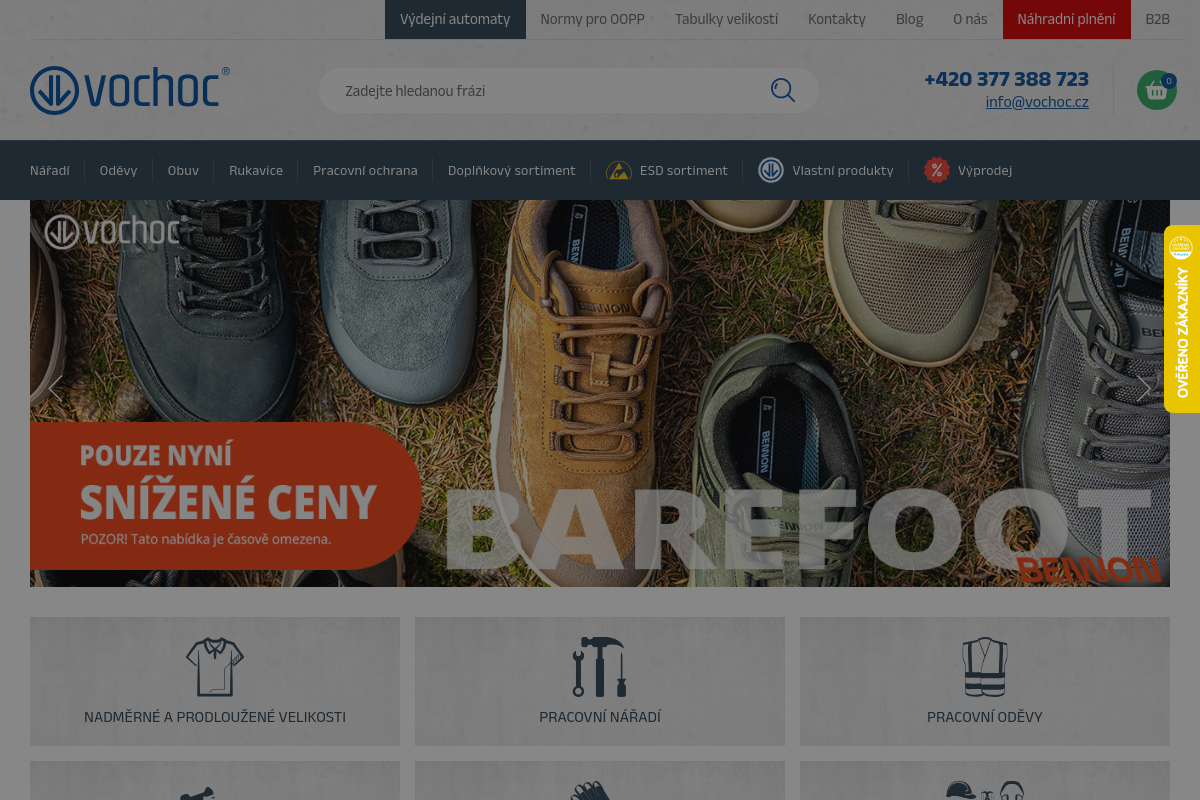Open Pracovní ochrana category menu
The width and height of the screenshot is (1200, 800).
tap(365, 170)
